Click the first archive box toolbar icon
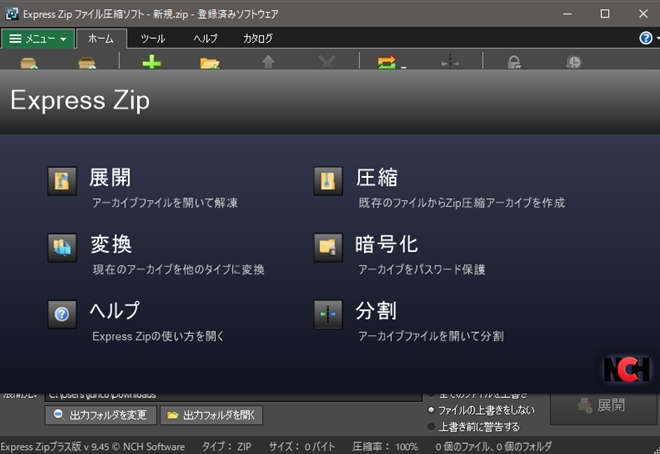The height and width of the screenshot is (454, 660). [x=29, y=63]
